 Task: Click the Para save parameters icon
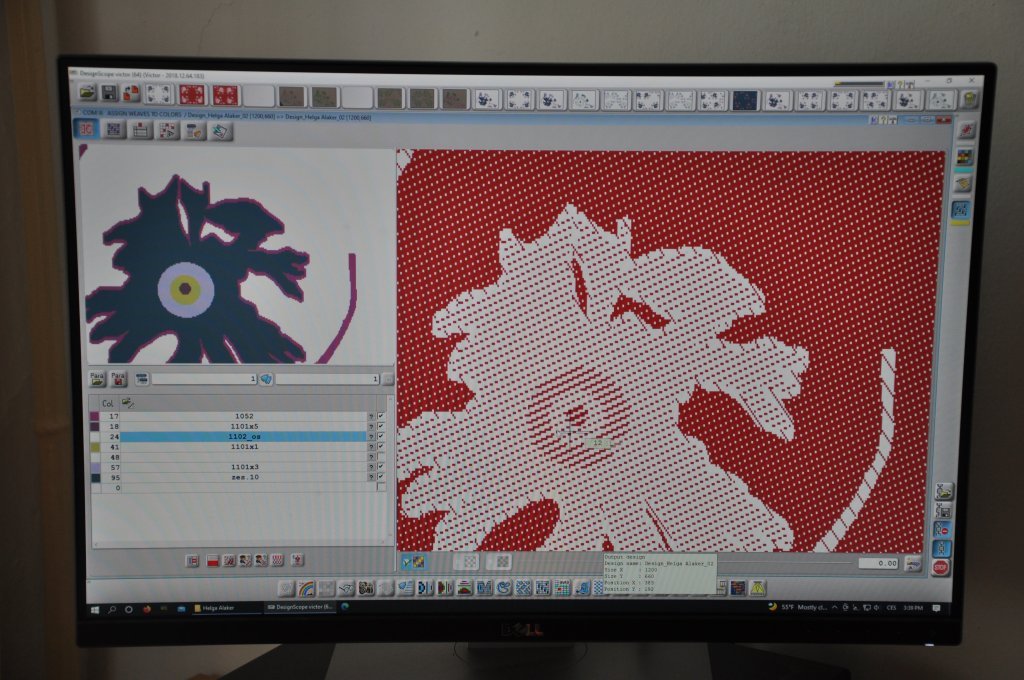118,379
